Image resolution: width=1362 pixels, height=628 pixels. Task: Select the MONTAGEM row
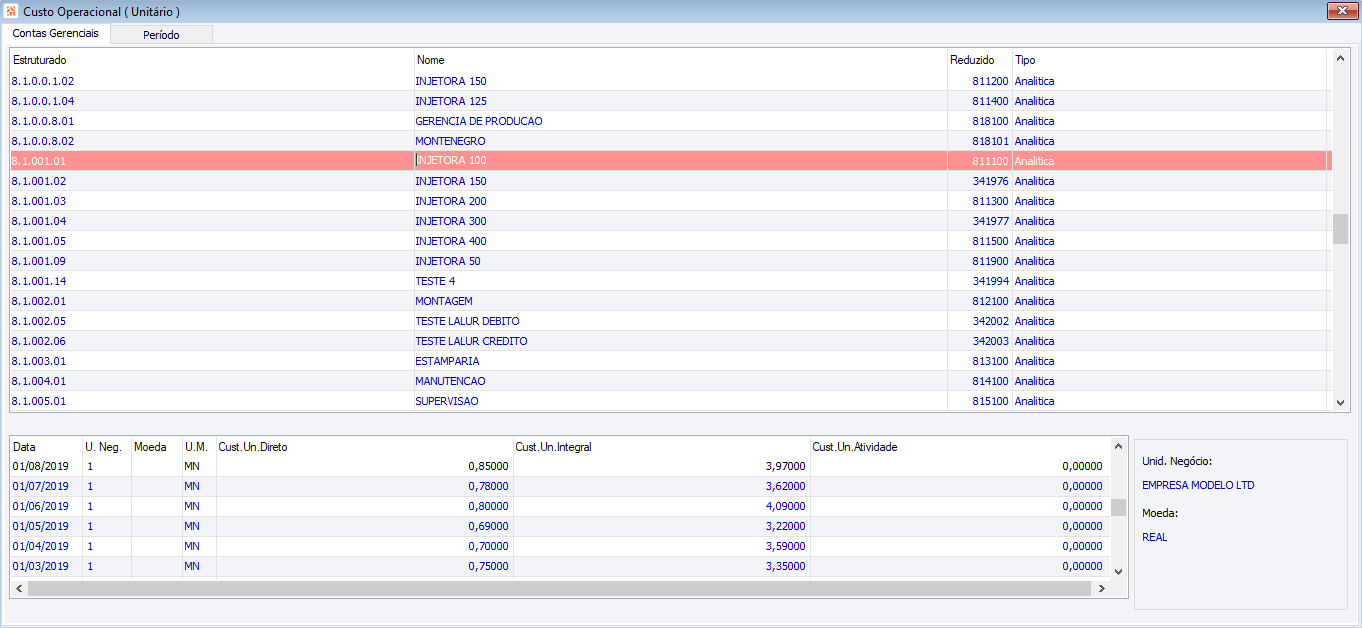coord(670,301)
